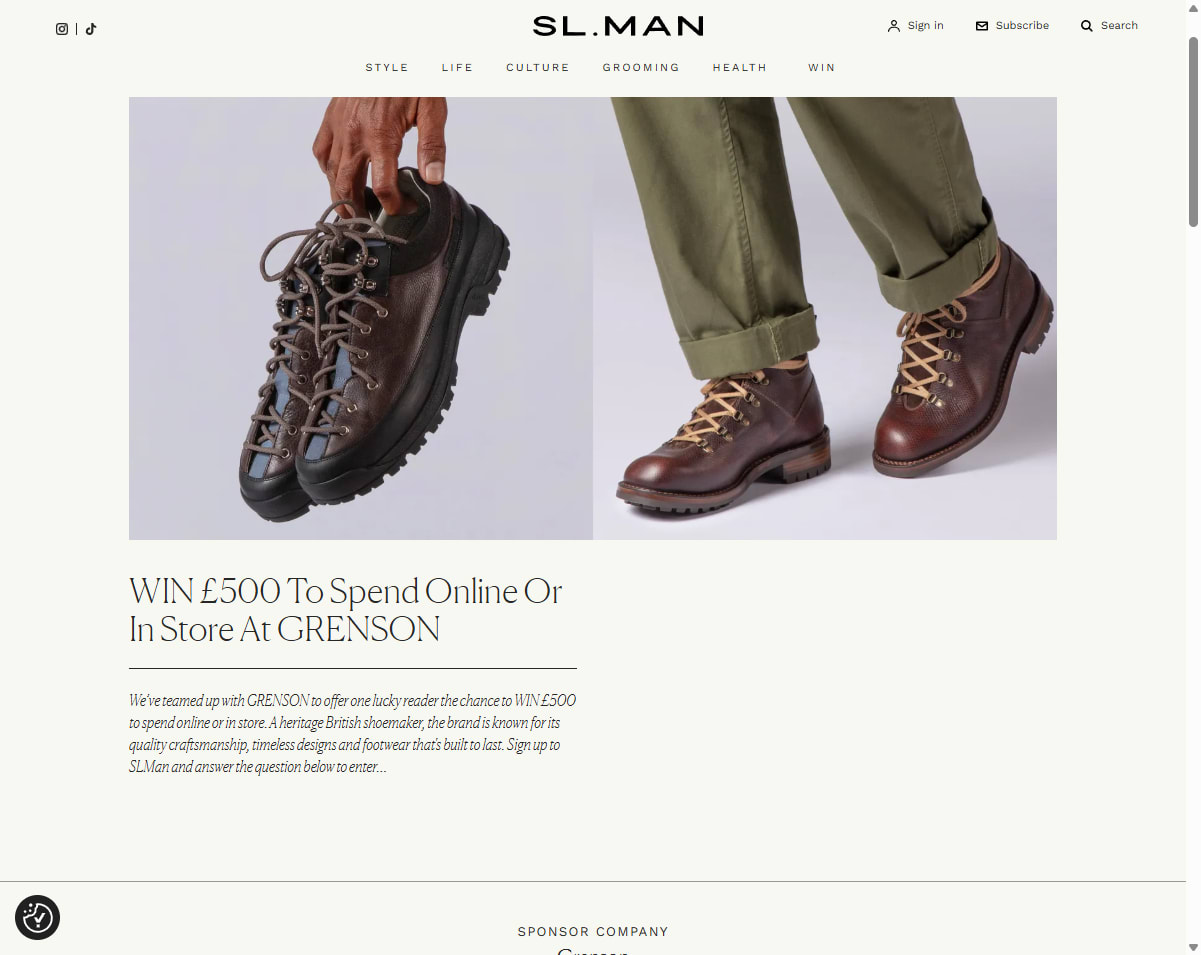Click the Subscribe text link
This screenshot has height=955, width=1201.
[1022, 26]
